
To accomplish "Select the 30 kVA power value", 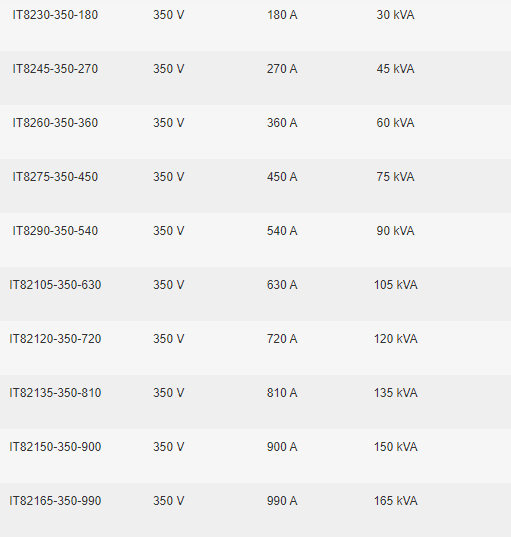I will click(396, 15).
